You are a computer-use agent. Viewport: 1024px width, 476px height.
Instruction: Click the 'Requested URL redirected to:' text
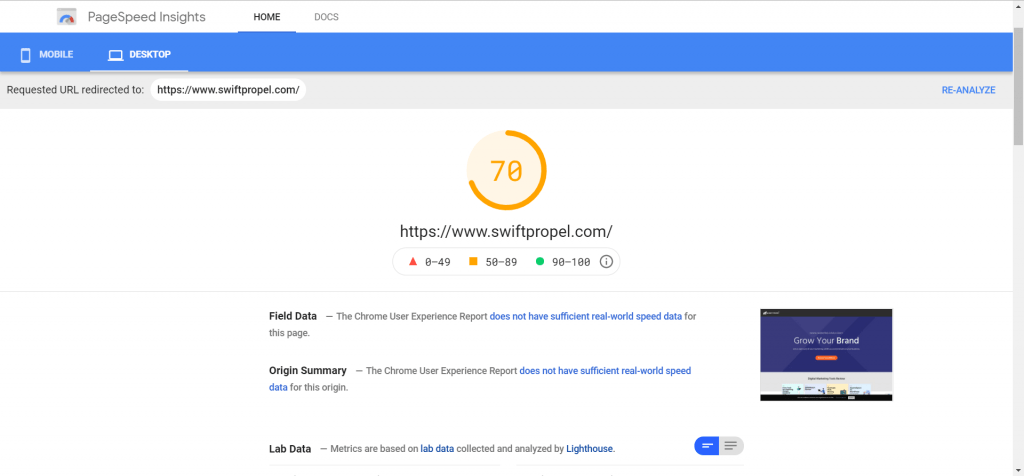tap(74, 90)
